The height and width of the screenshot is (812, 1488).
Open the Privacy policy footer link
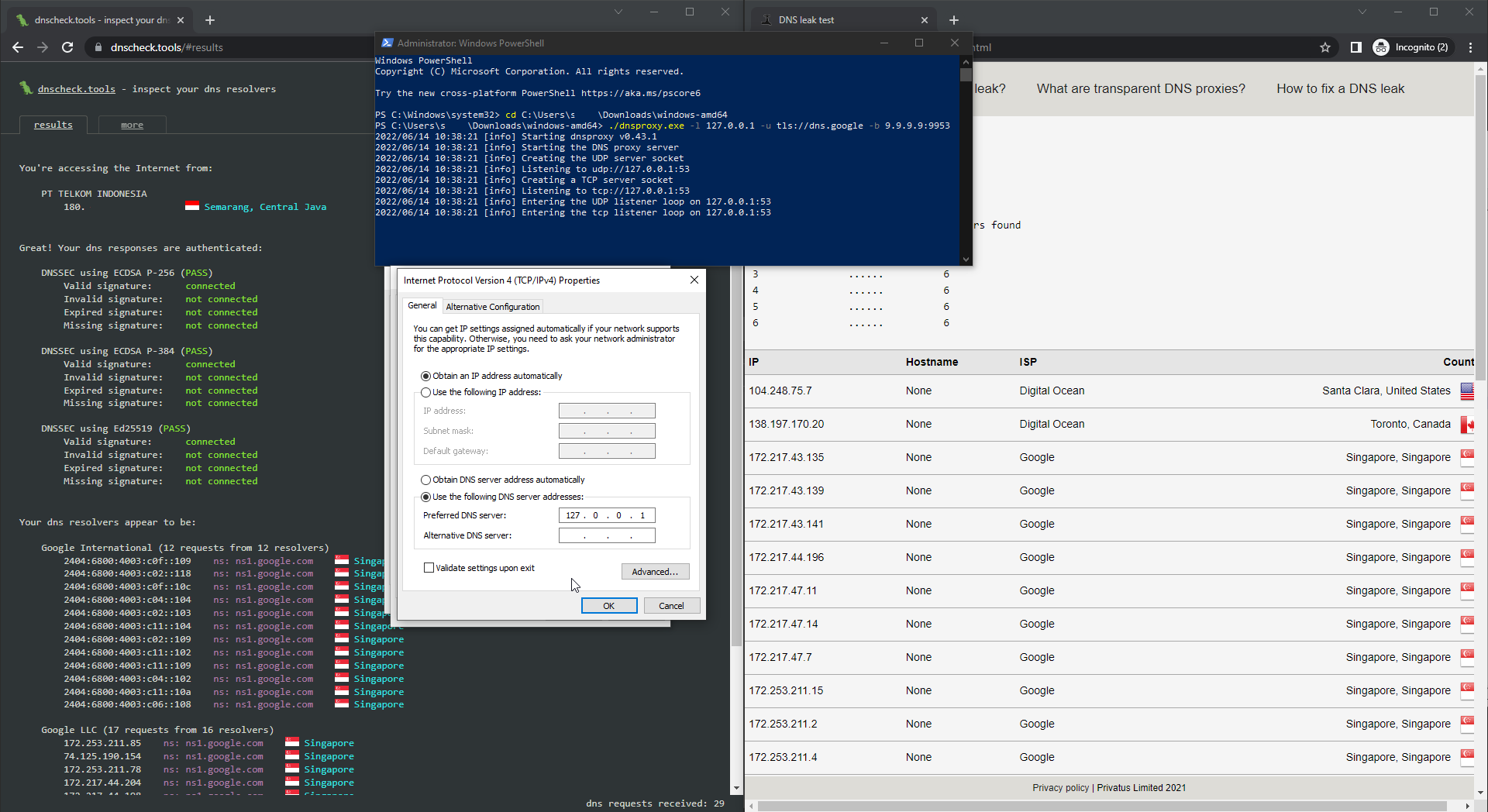[x=1060, y=788]
